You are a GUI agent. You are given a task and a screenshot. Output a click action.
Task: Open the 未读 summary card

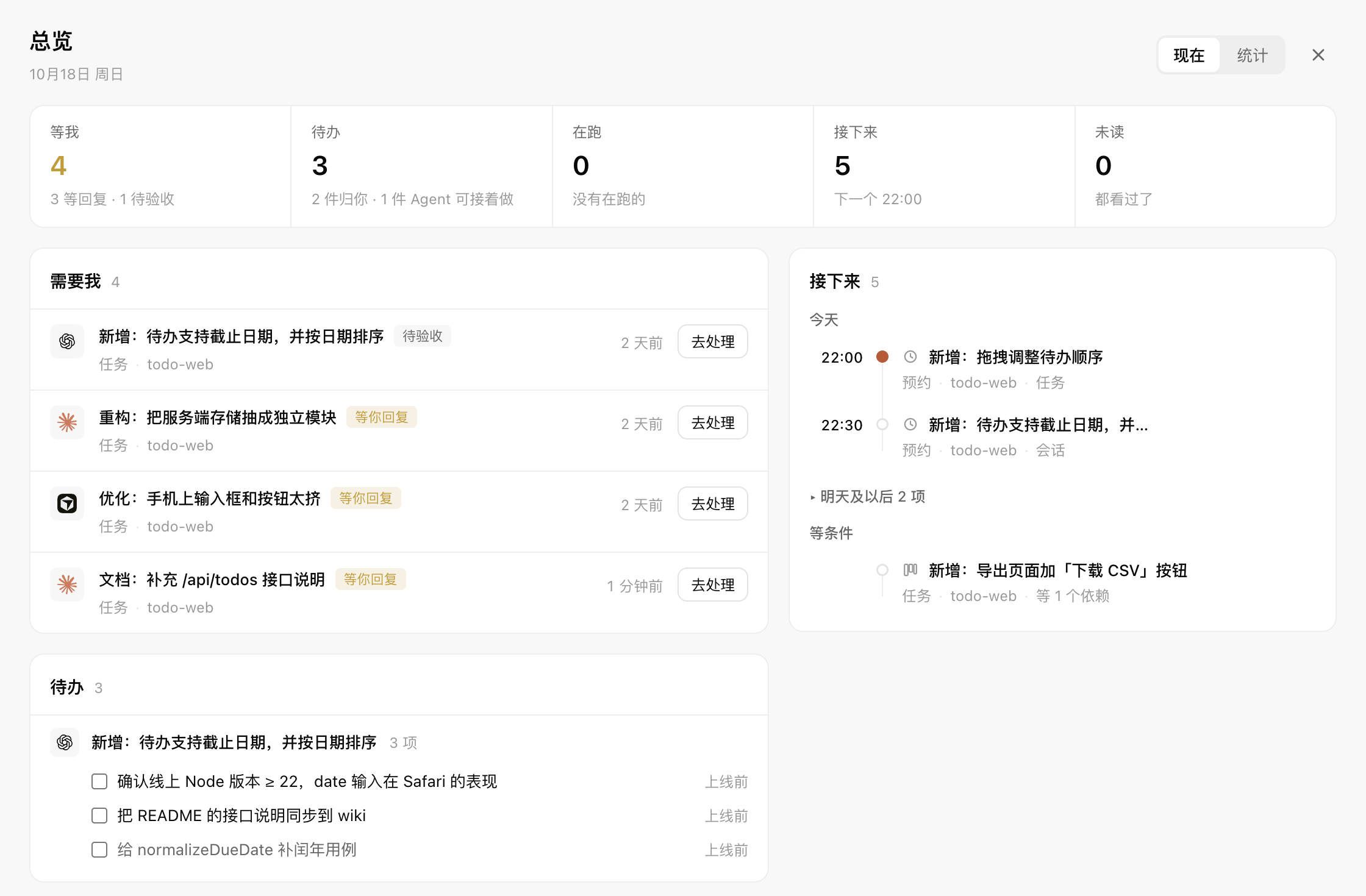pos(1206,166)
